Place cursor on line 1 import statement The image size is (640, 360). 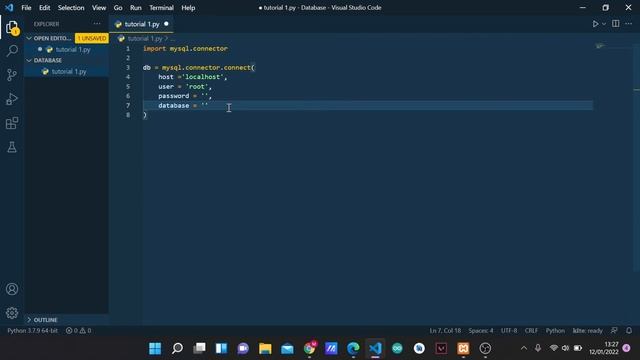point(185,49)
